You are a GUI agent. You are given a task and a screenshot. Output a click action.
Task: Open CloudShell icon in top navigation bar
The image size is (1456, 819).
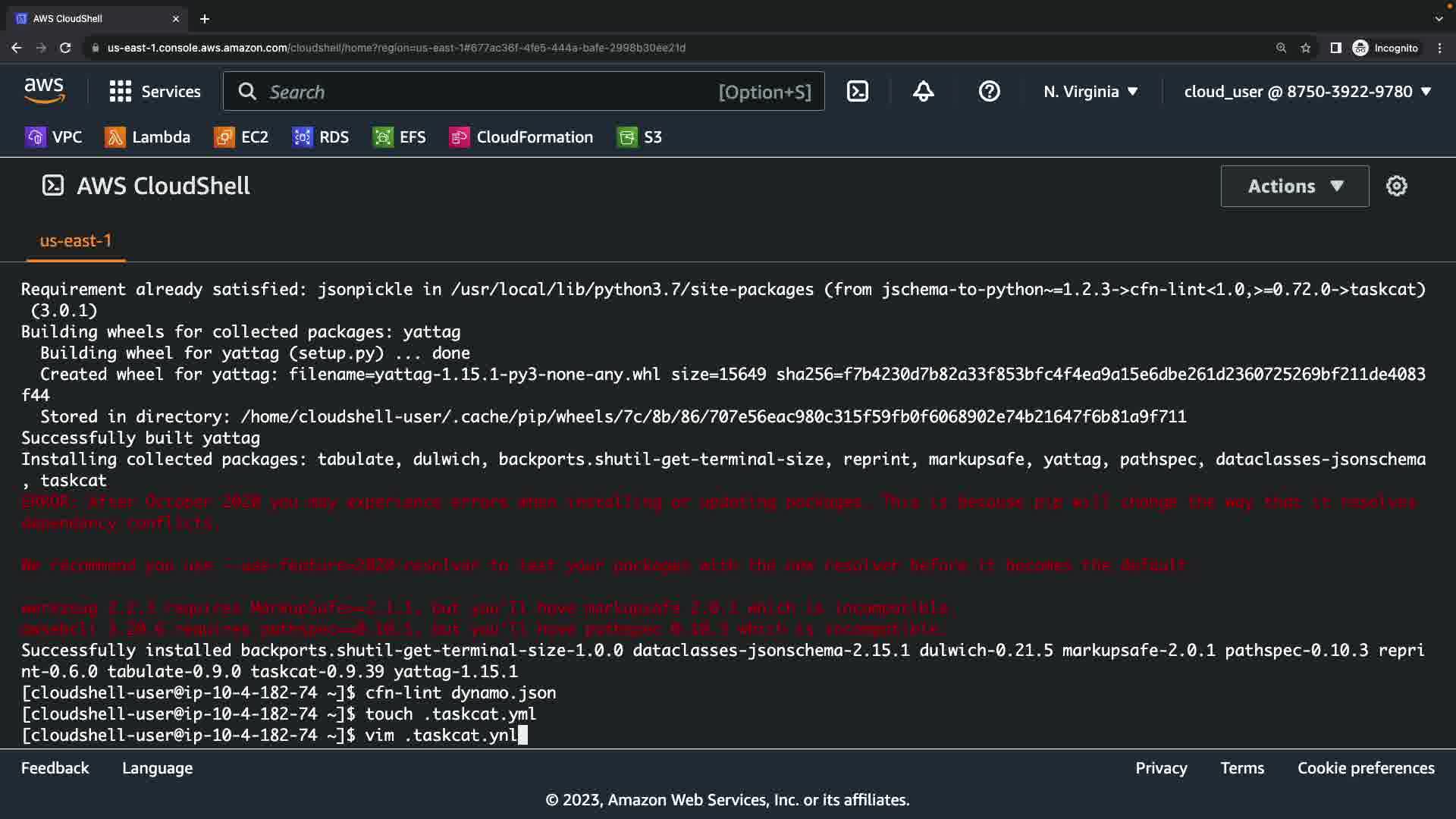(857, 92)
